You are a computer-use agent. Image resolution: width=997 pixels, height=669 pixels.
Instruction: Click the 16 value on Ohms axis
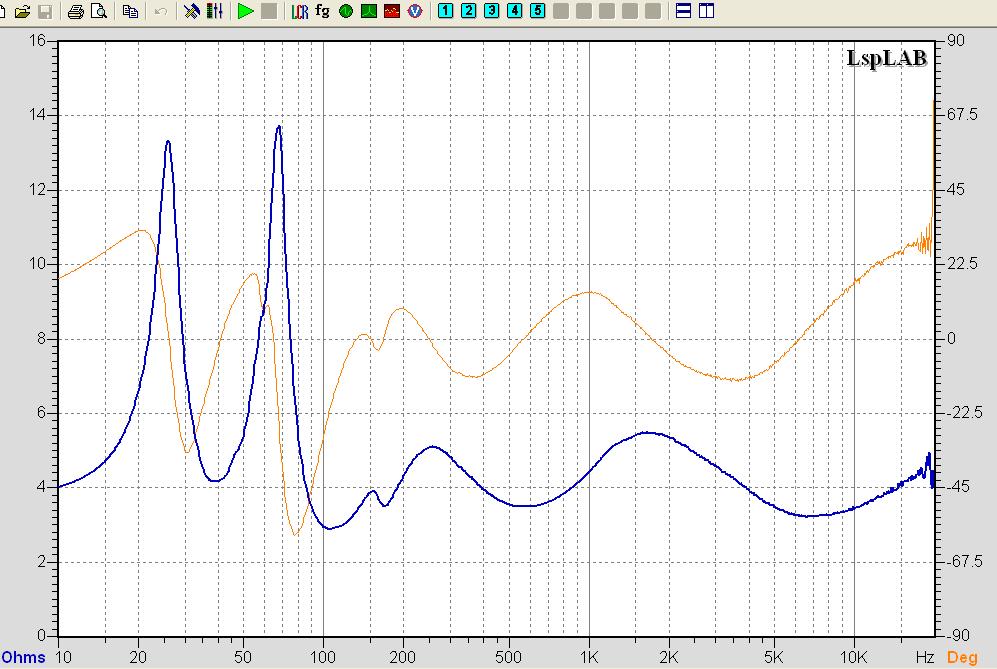pos(38,40)
